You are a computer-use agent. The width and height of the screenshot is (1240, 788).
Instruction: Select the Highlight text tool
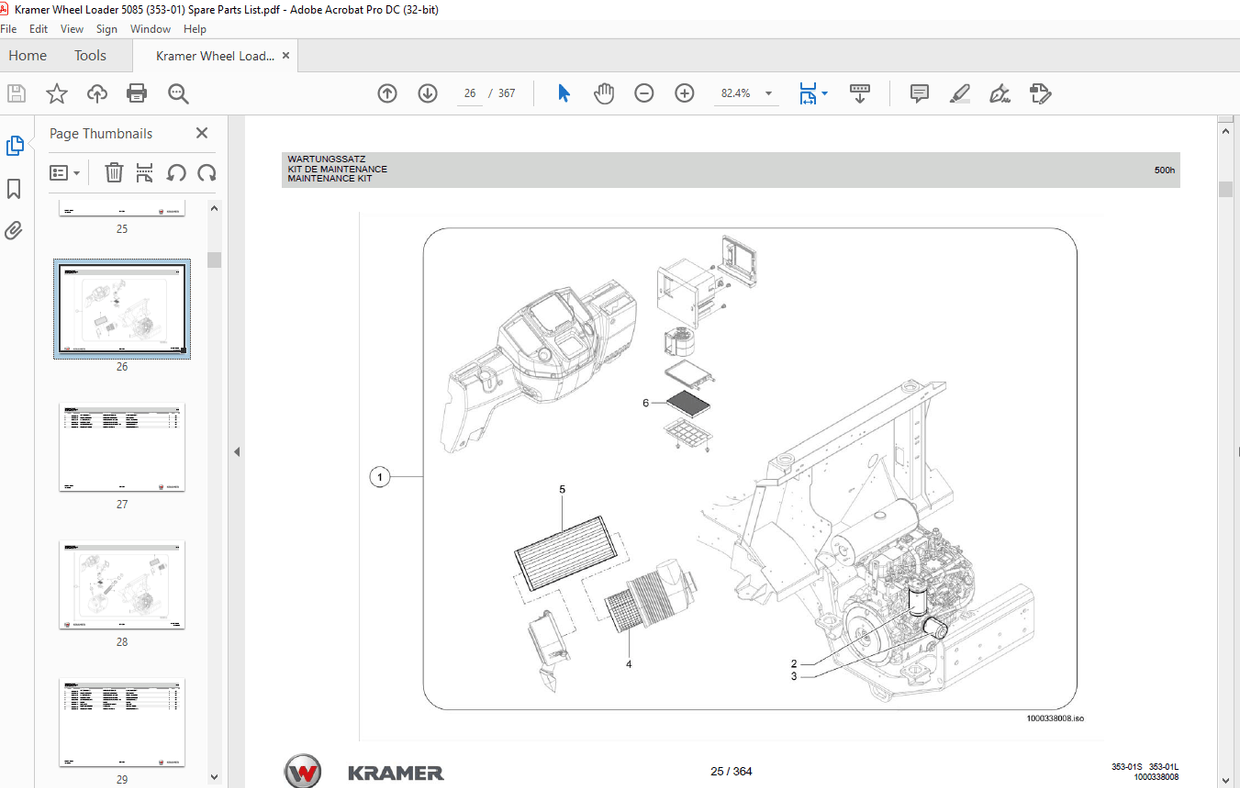(959, 92)
